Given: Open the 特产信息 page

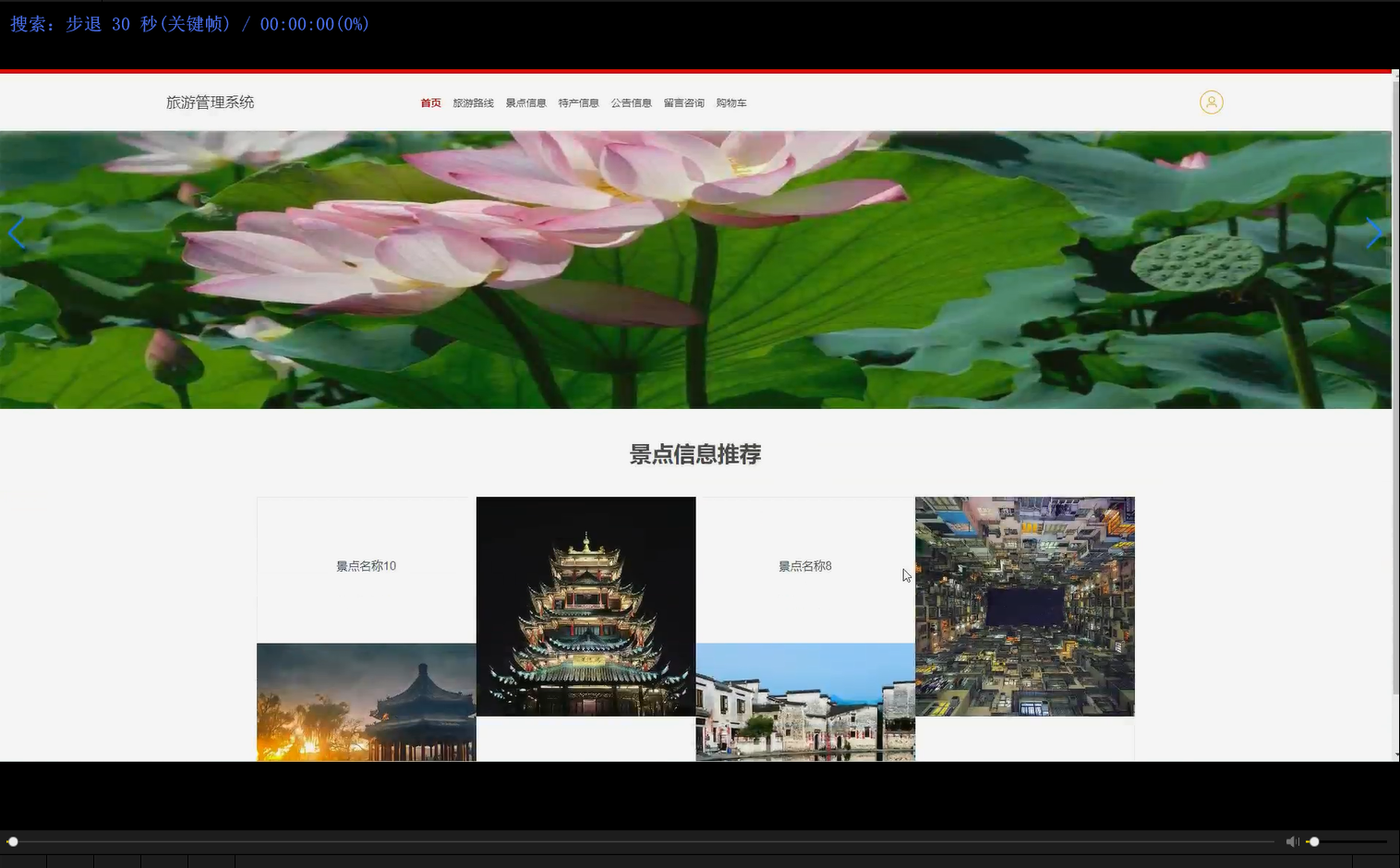Looking at the screenshot, I should click(578, 102).
